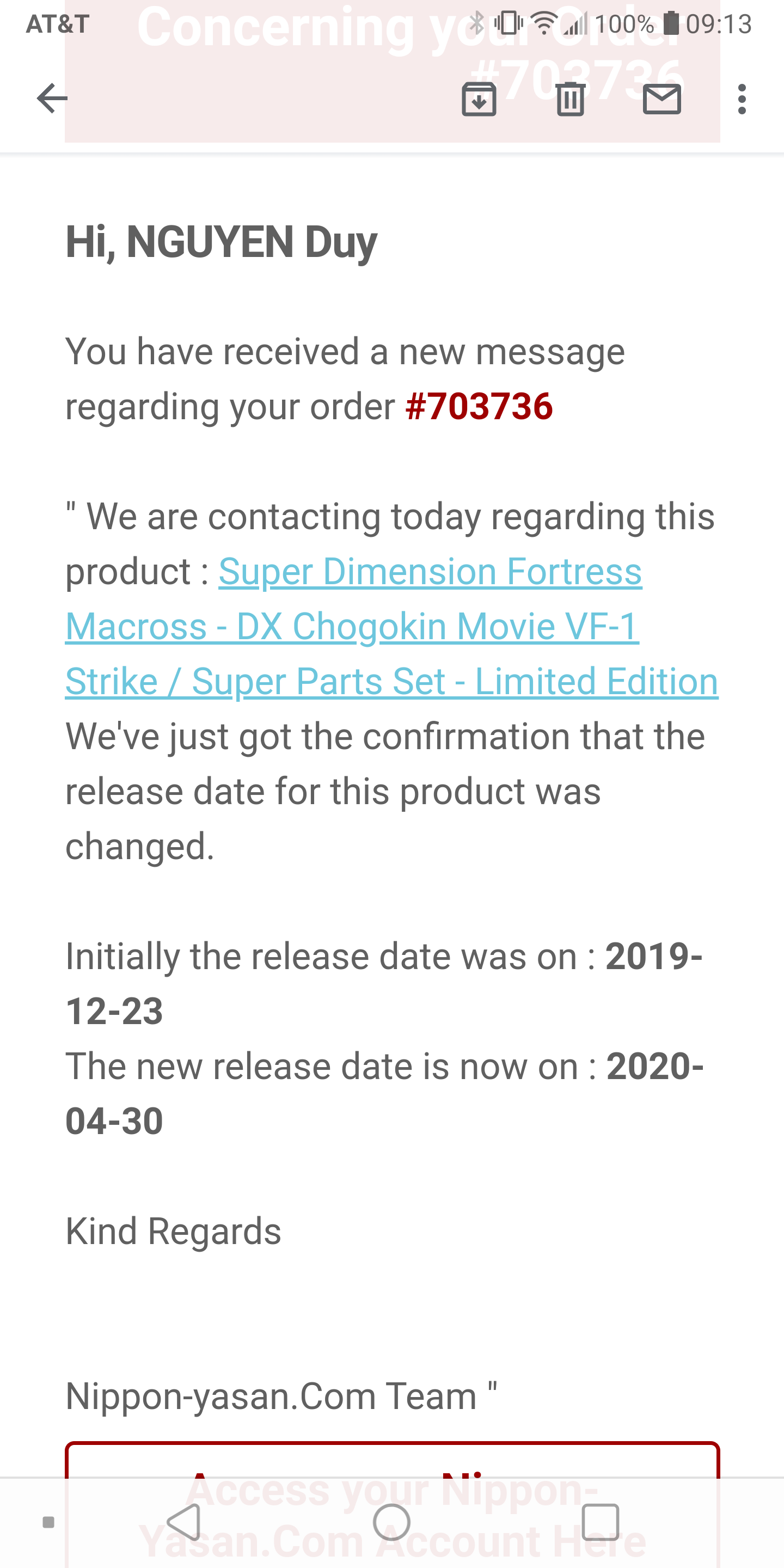Tap the Hi, NGUYEN Duy greeting heading
Image resolution: width=784 pixels, height=1568 pixels.
point(222,242)
